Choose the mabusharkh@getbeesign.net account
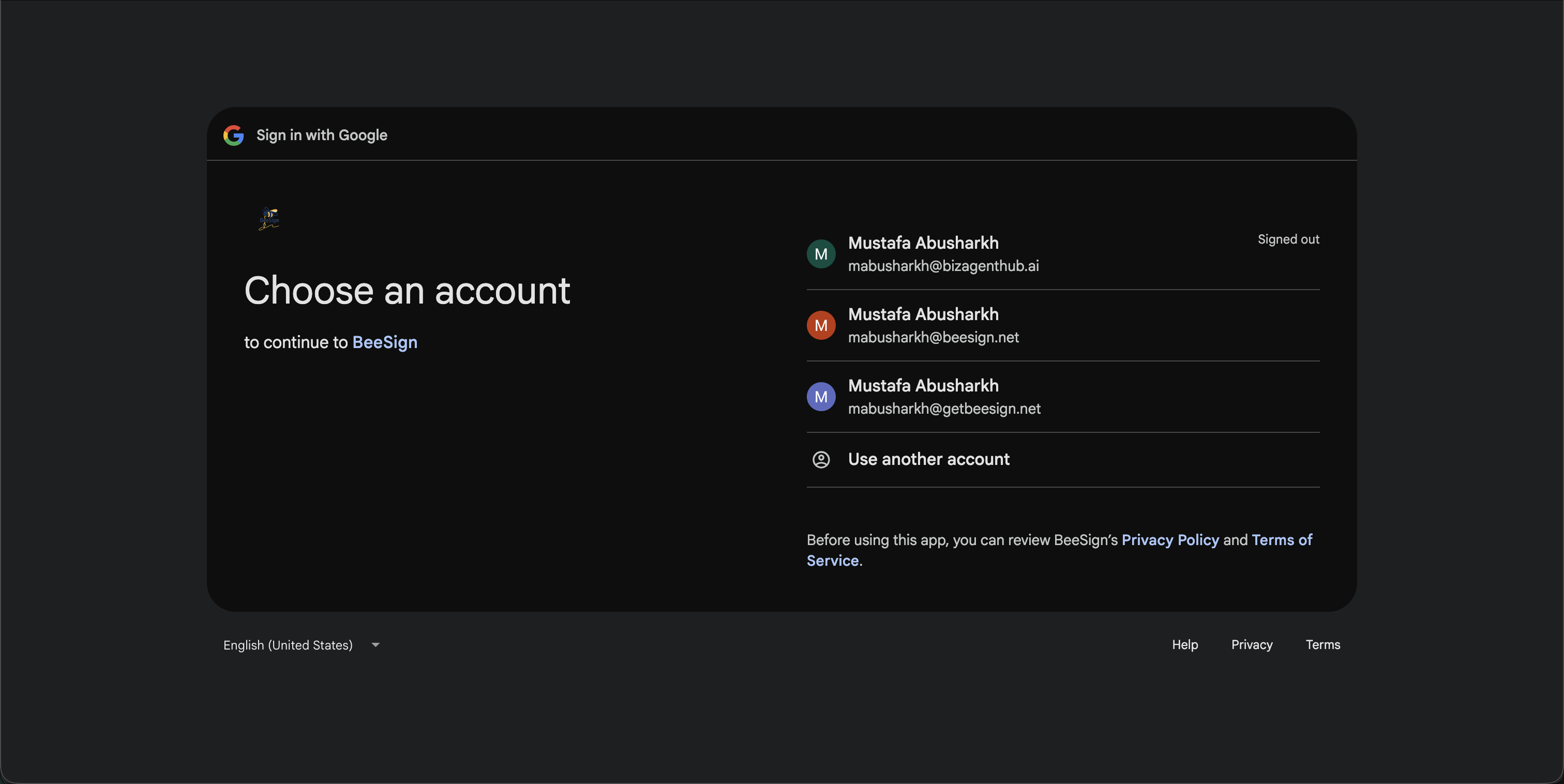 1062,397
